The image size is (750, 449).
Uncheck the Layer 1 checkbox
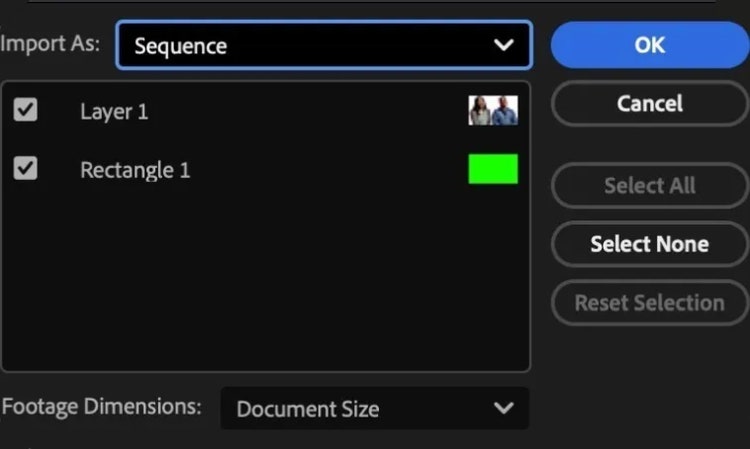coord(26,110)
